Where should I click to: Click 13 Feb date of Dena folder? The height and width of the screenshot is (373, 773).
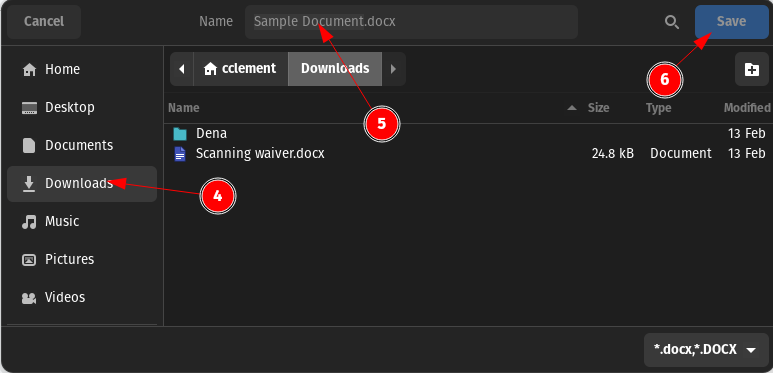(x=746, y=134)
